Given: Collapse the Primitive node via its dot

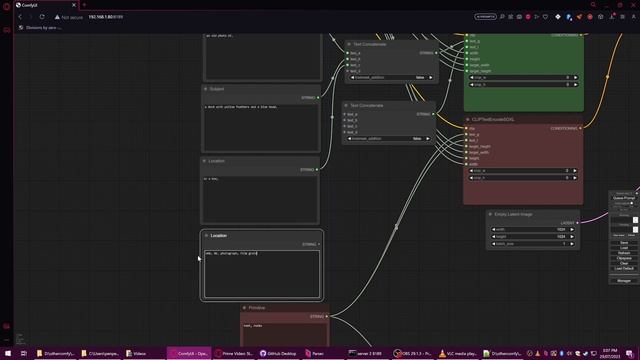Looking at the screenshot, I should coord(244,308).
